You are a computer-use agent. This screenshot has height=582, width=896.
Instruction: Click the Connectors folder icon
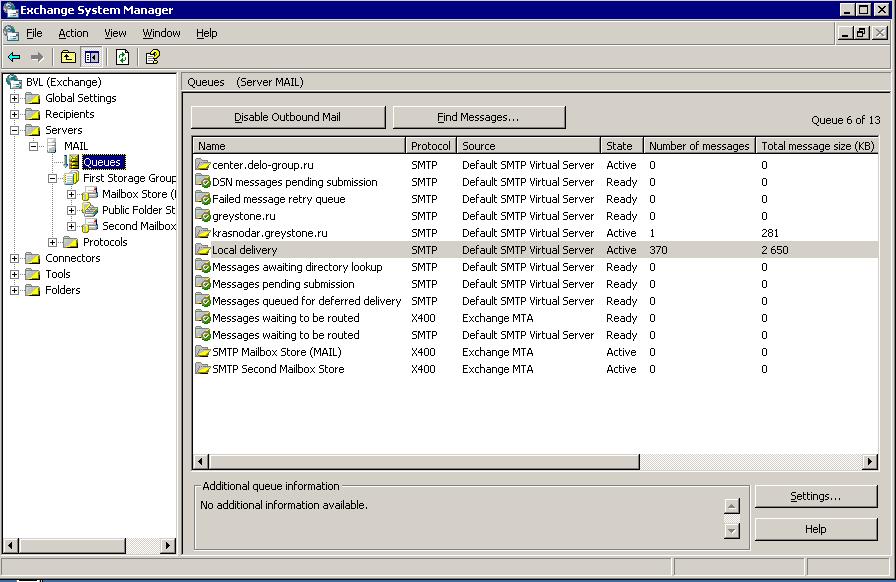[33, 258]
